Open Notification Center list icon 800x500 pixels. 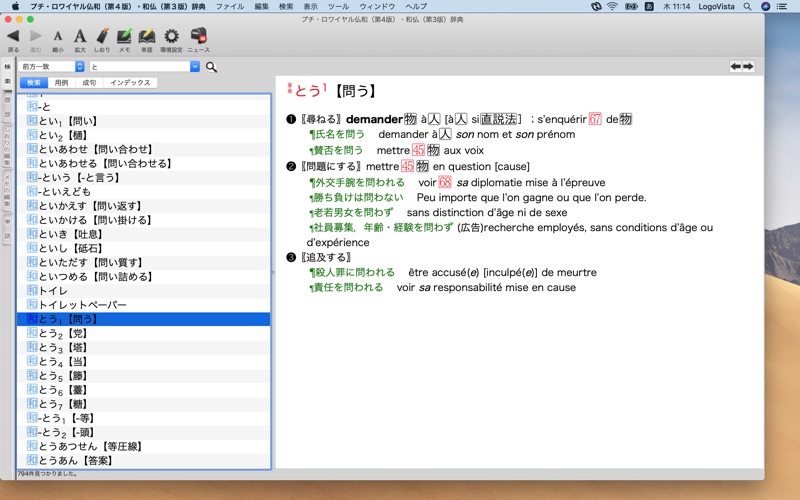[x=782, y=6]
